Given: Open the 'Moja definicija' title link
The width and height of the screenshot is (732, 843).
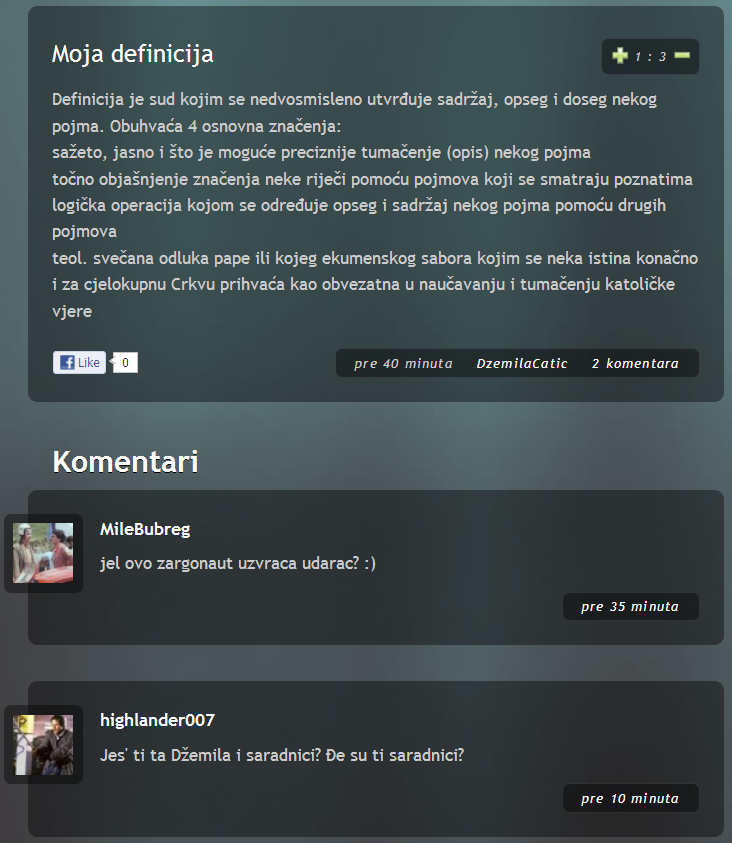Looking at the screenshot, I should [133, 54].
